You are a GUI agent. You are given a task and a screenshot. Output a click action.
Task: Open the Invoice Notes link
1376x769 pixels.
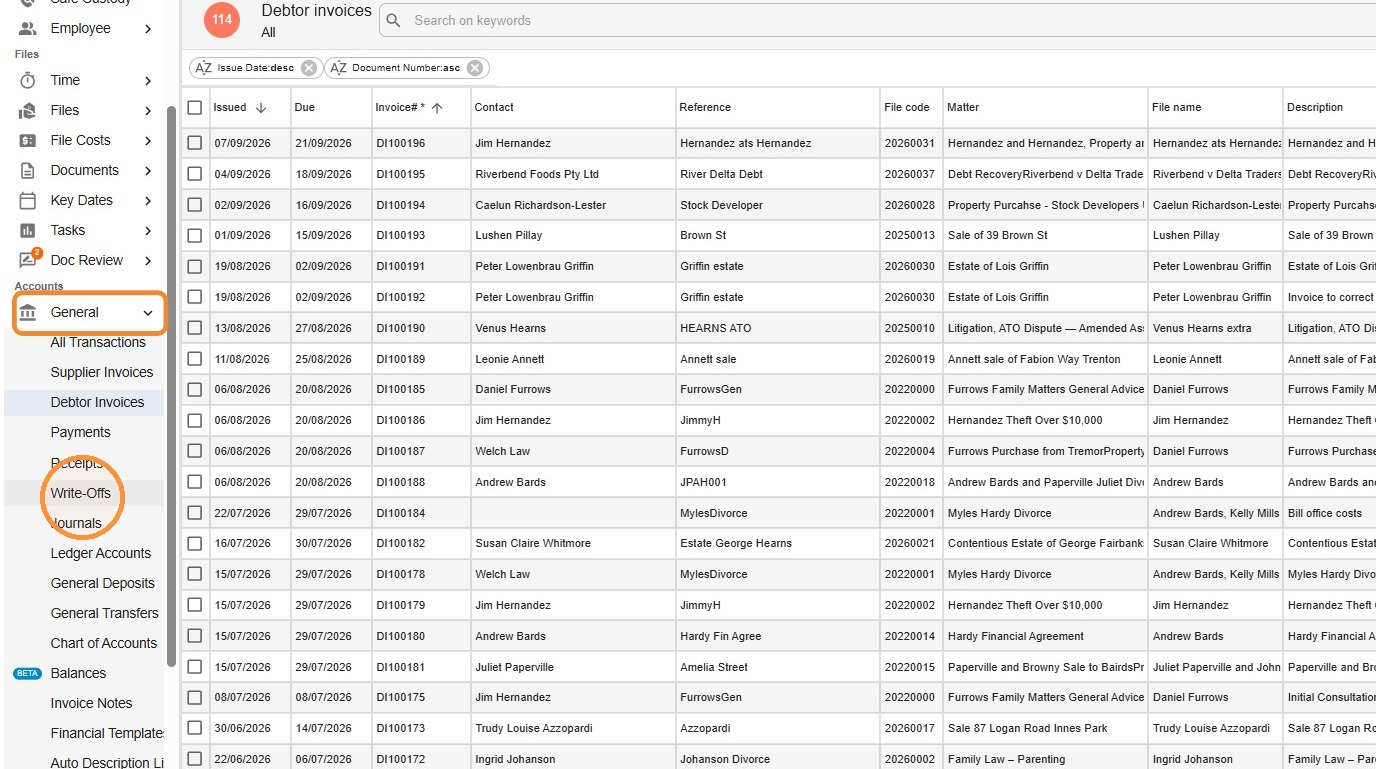pos(91,703)
